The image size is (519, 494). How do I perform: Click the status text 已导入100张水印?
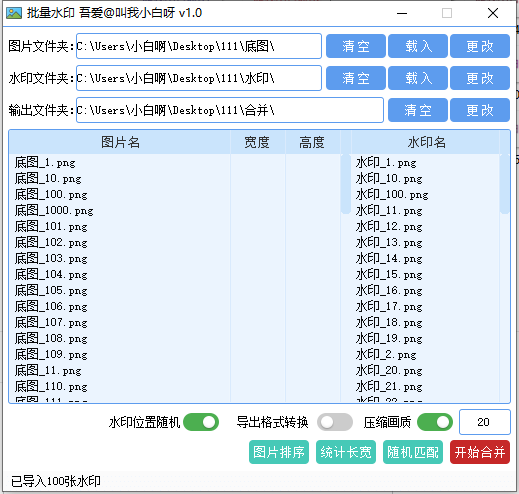(x=56, y=481)
